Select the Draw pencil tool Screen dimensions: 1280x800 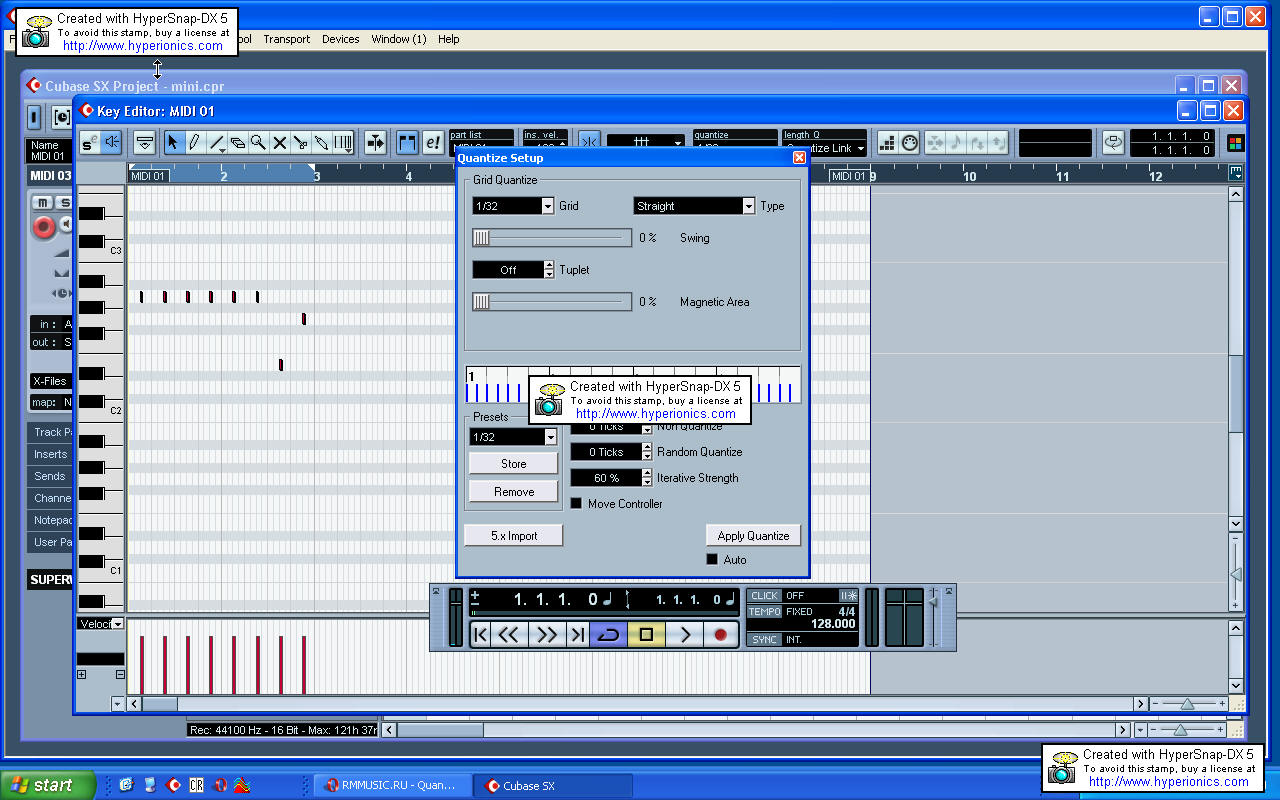tap(194, 143)
